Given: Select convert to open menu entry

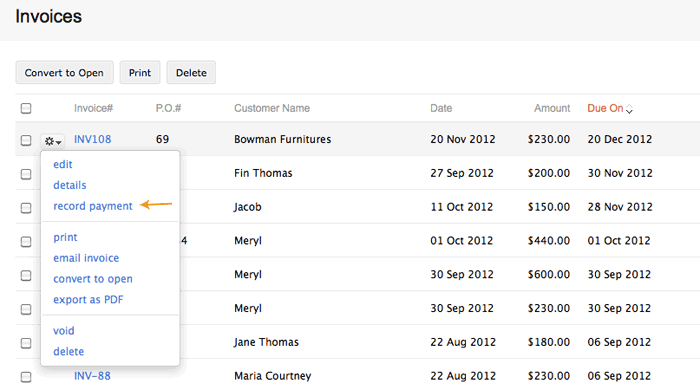Looking at the screenshot, I should [93, 279].
